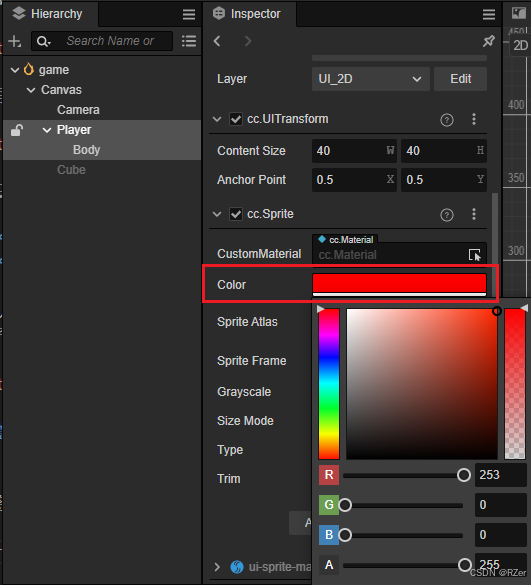Disable the cc.Sprite component checkbox
Screen dimensions: 531x585
point(236,215)
